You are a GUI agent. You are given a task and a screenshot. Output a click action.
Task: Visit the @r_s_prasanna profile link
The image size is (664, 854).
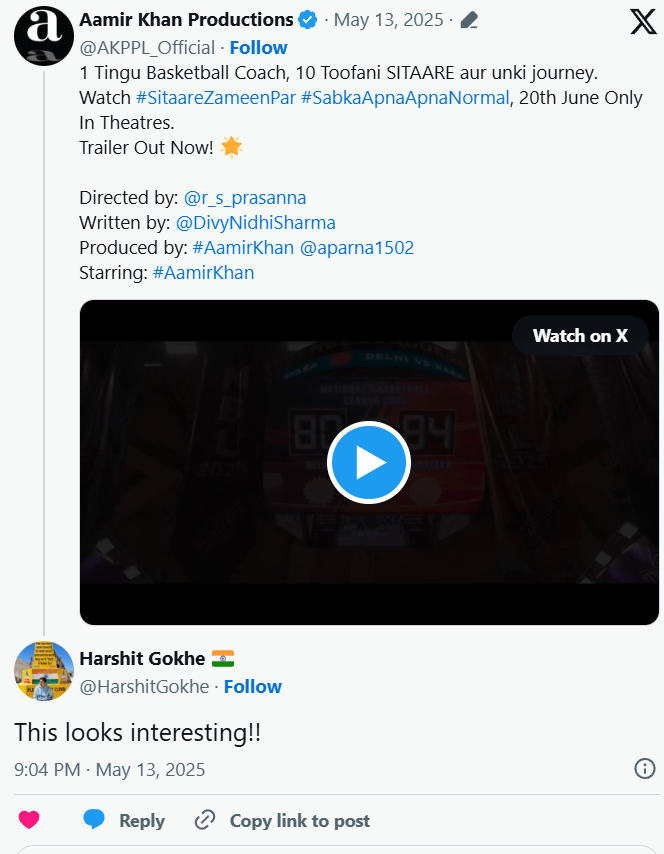click(245, 197)
